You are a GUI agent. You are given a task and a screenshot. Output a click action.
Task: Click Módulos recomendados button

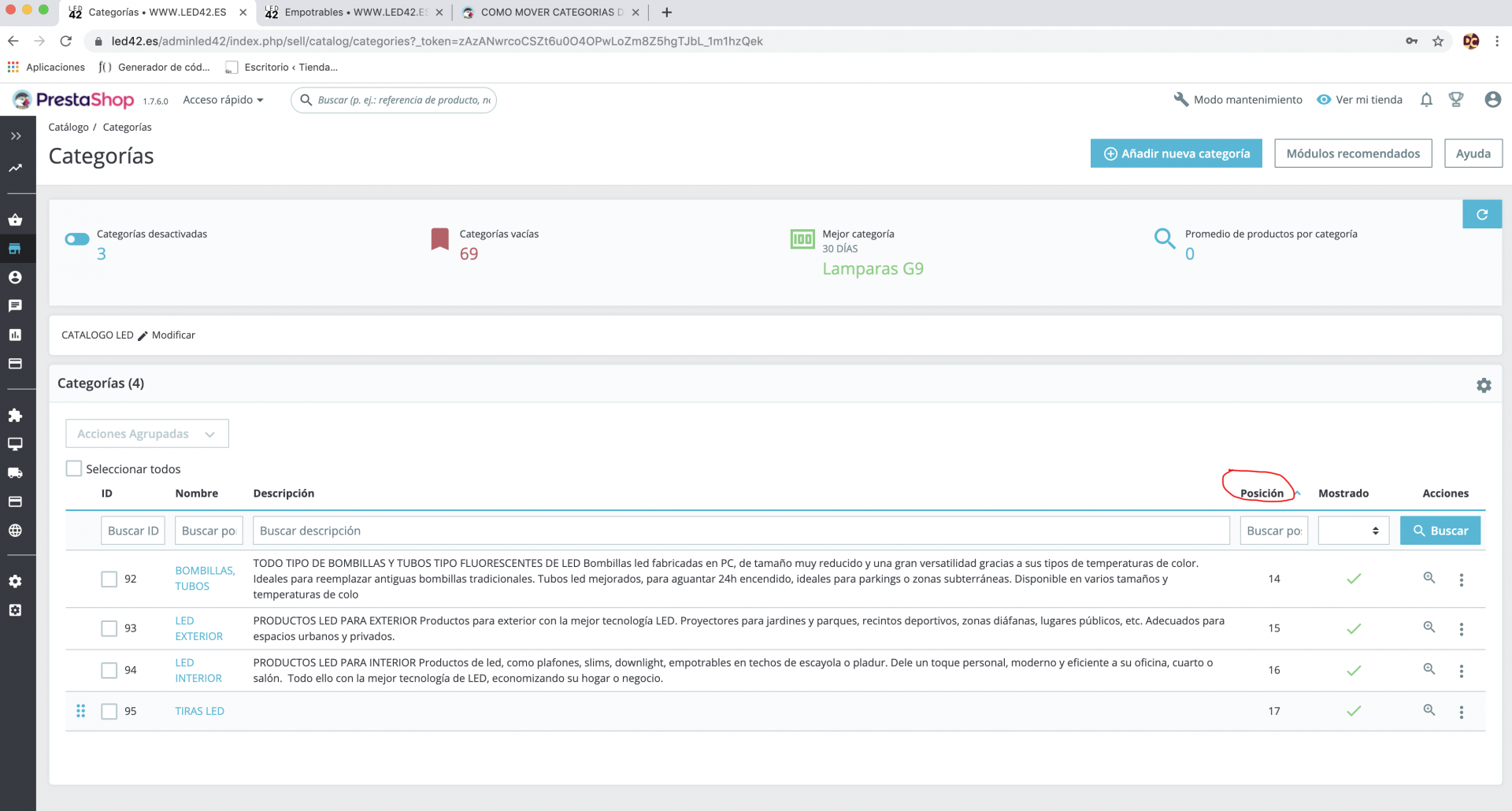1353,154
